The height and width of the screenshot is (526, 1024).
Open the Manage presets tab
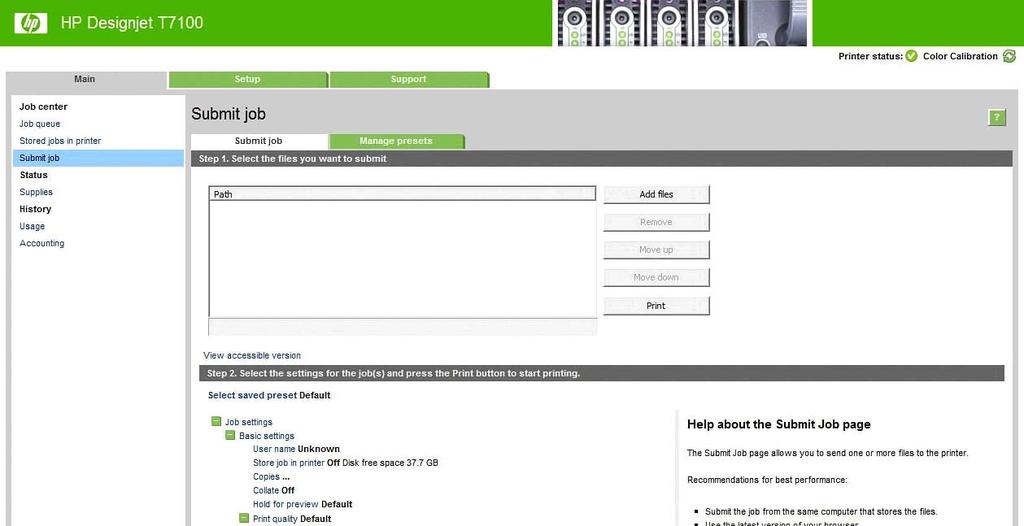pyautogui.click(x=396, y=141)
